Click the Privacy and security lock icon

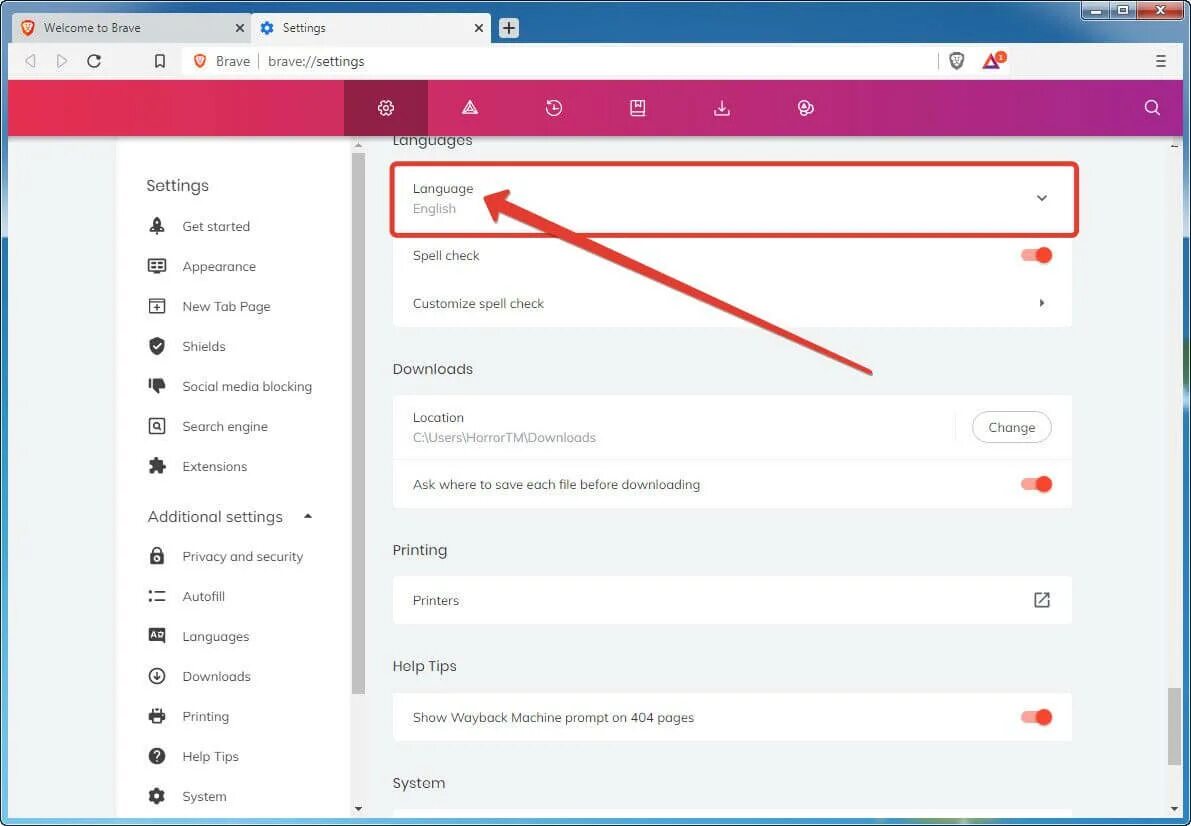[x=156, y=556]
